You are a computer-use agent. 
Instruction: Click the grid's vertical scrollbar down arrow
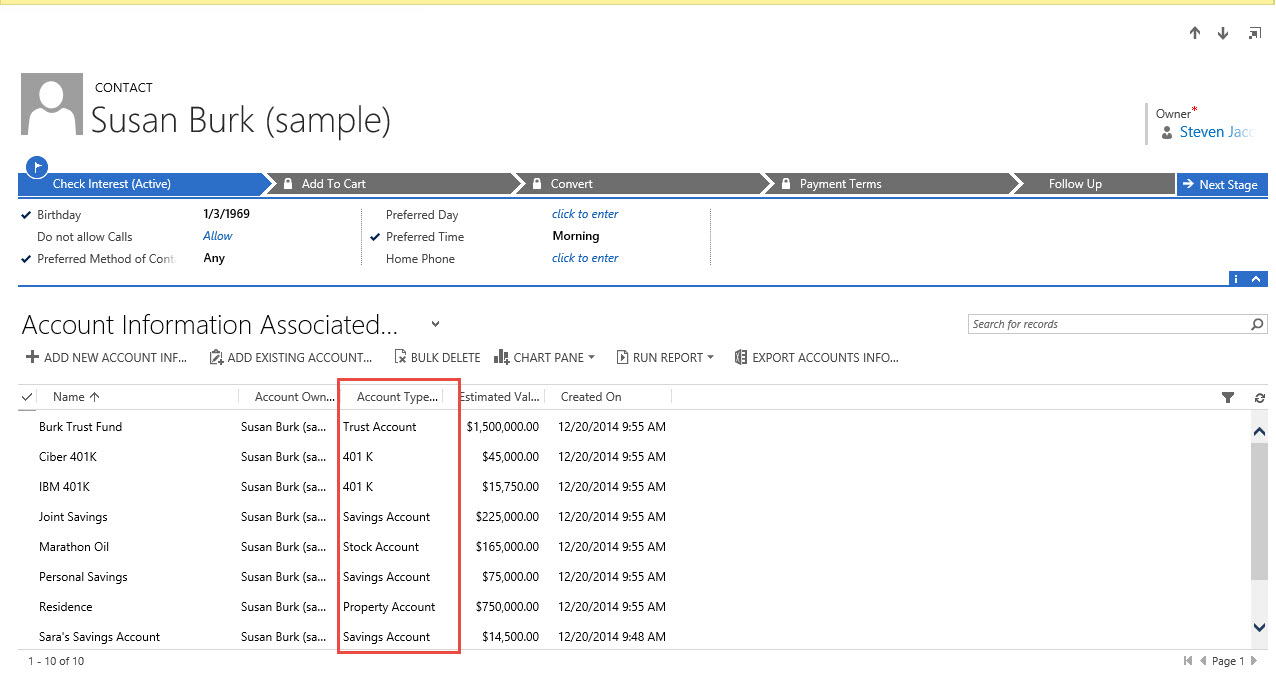(1259, 626)
